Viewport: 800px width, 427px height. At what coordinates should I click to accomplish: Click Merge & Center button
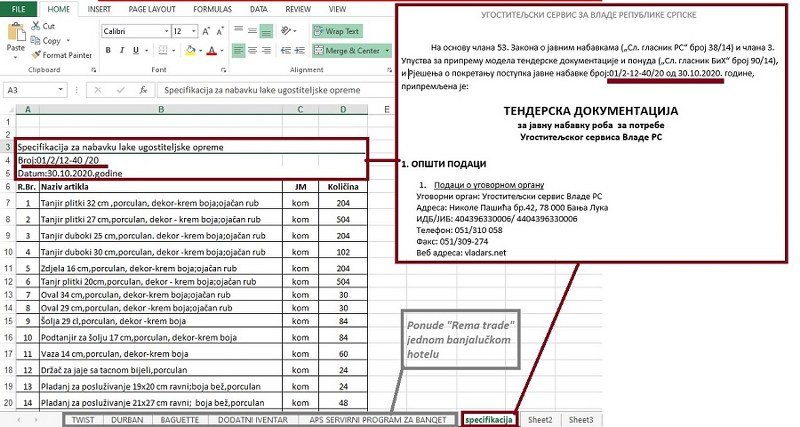coord(347,51)
